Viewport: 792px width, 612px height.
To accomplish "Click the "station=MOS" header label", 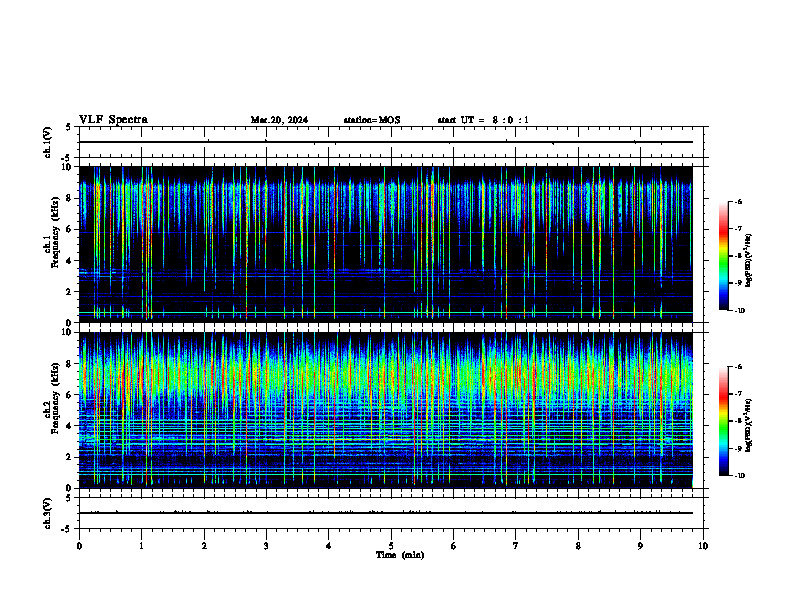I will (x=372, y=120).
